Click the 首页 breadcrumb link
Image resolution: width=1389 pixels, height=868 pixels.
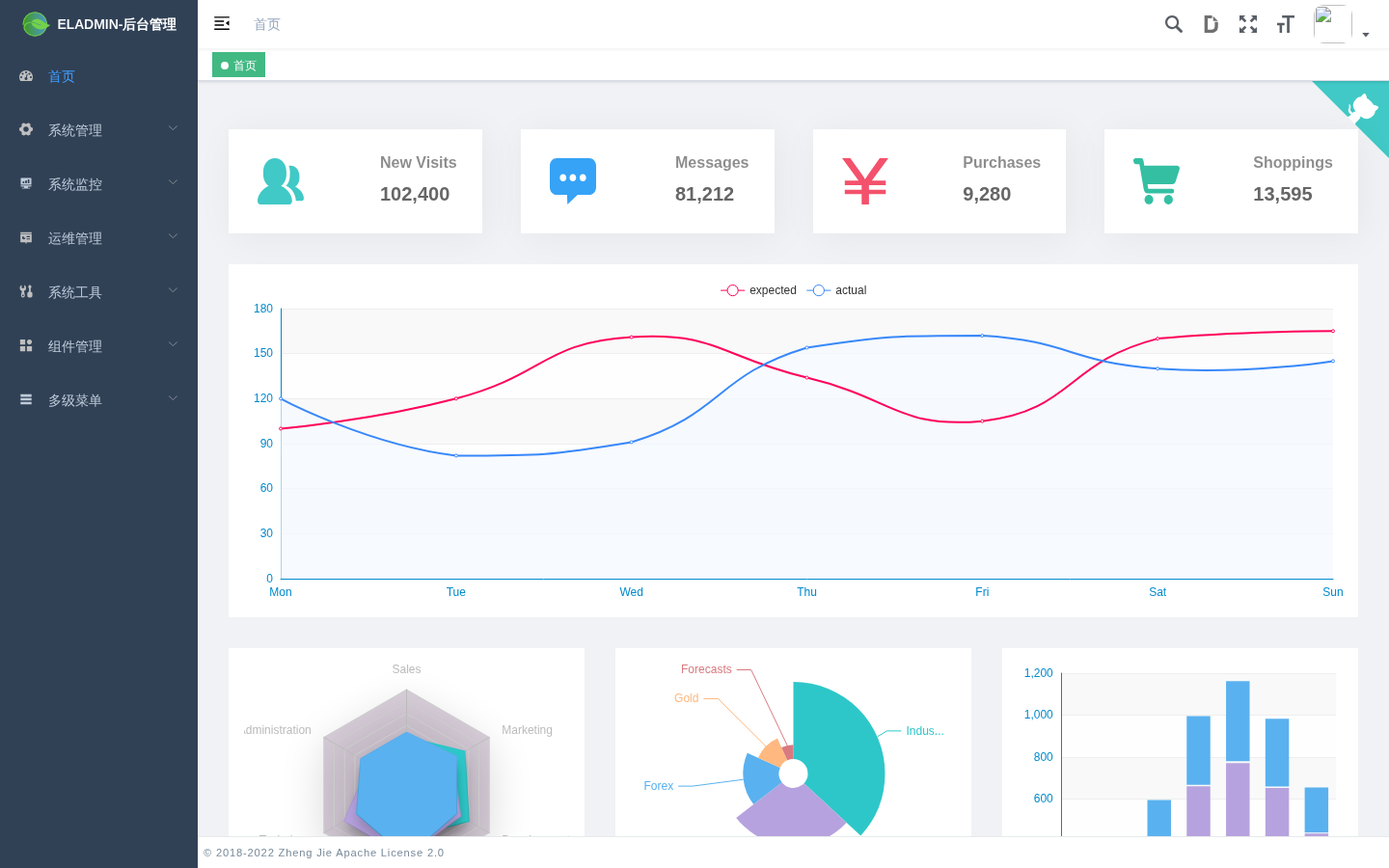pos(267,24)
